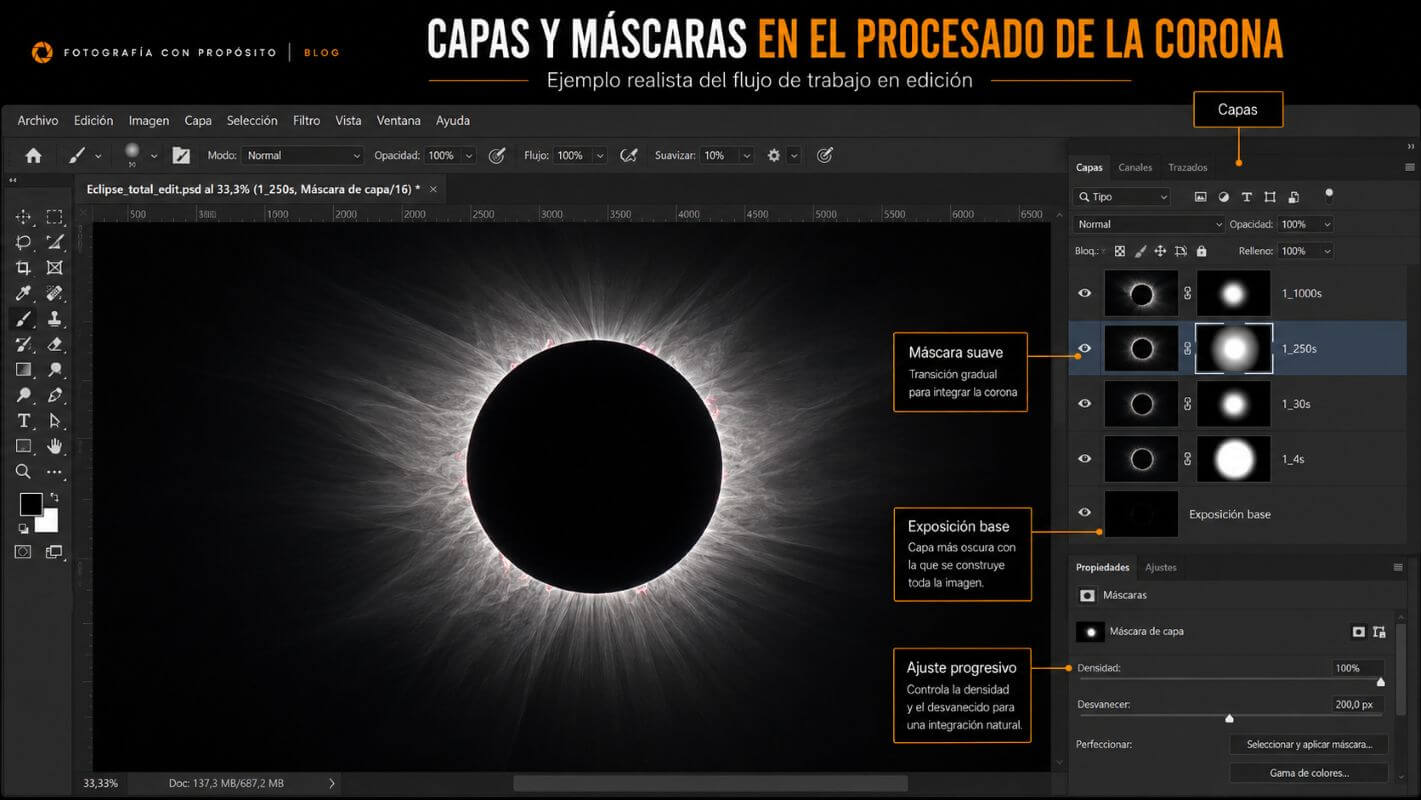Open the Relleno percentage dropdown

(x=1326, y=251)
